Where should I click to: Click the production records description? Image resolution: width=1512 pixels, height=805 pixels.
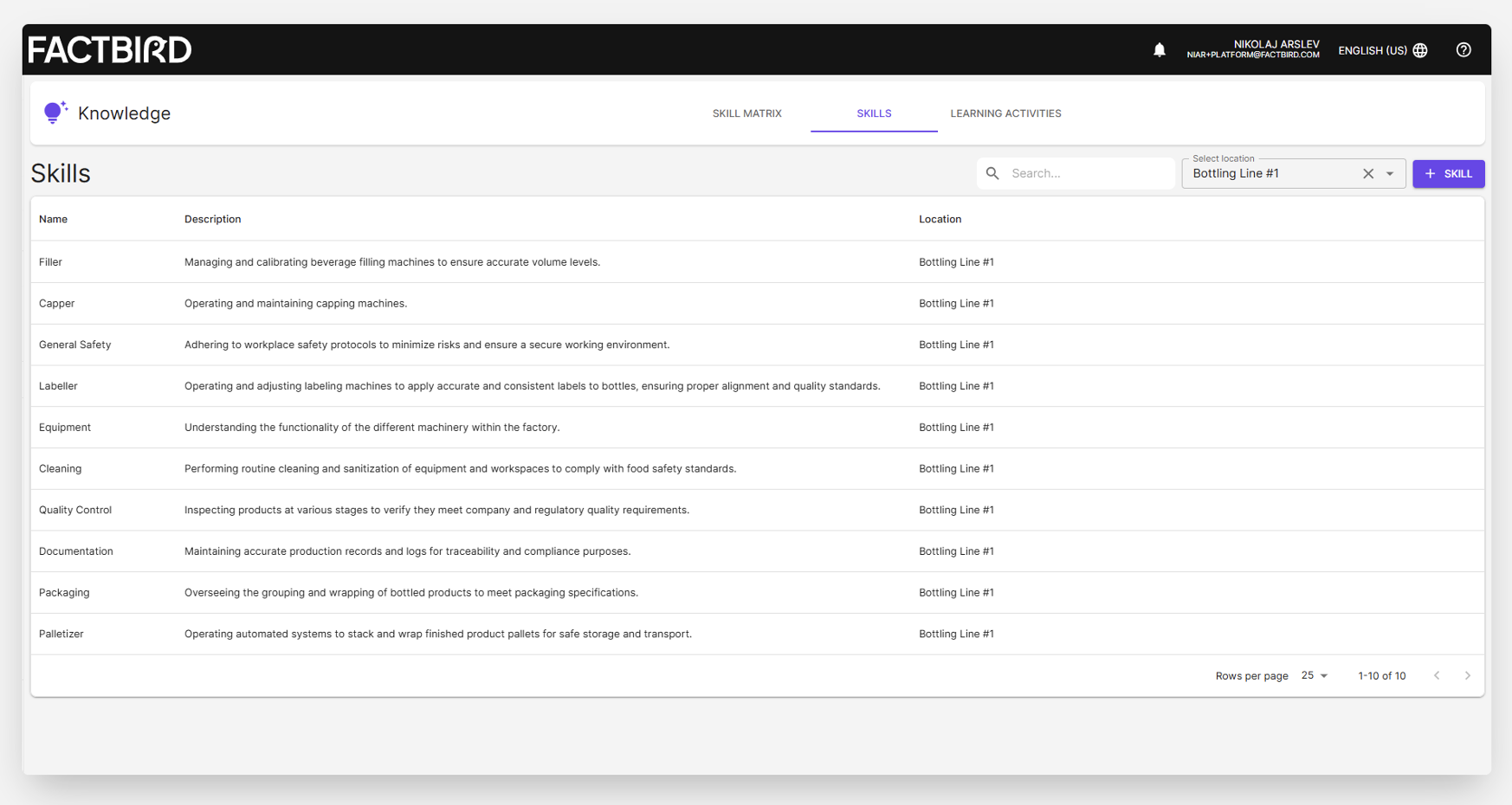408,551
